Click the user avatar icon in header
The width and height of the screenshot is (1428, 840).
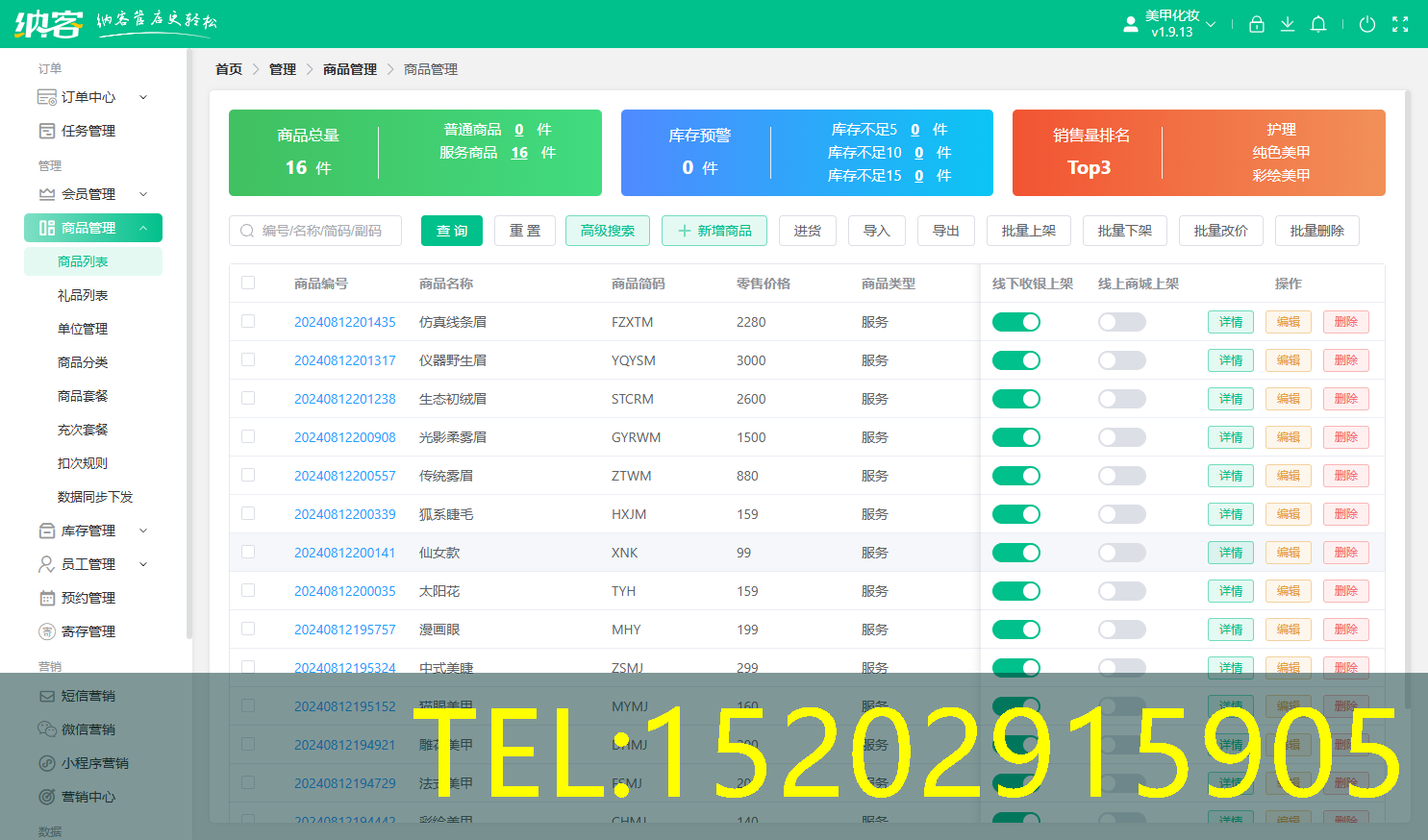(1131, 24)
